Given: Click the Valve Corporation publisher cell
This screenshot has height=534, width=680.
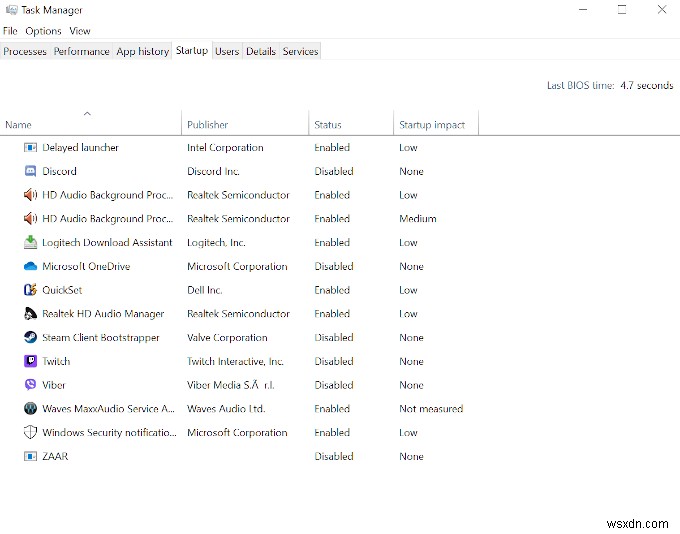Looking at the screenshot, I should pyautogui.click(x=227, y=337).
